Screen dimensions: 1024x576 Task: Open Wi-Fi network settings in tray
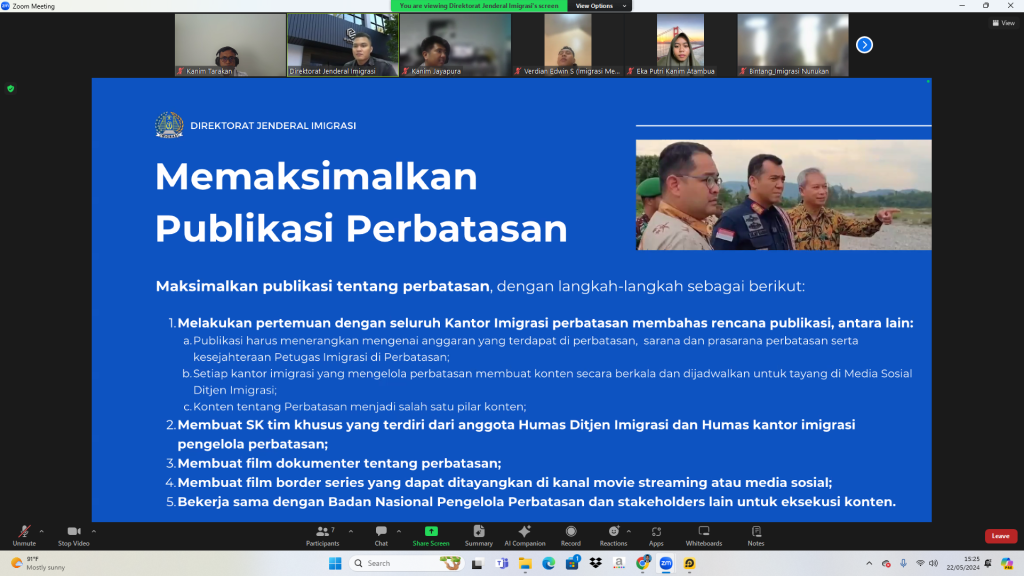pyautogui.click(x=920, y=563)
